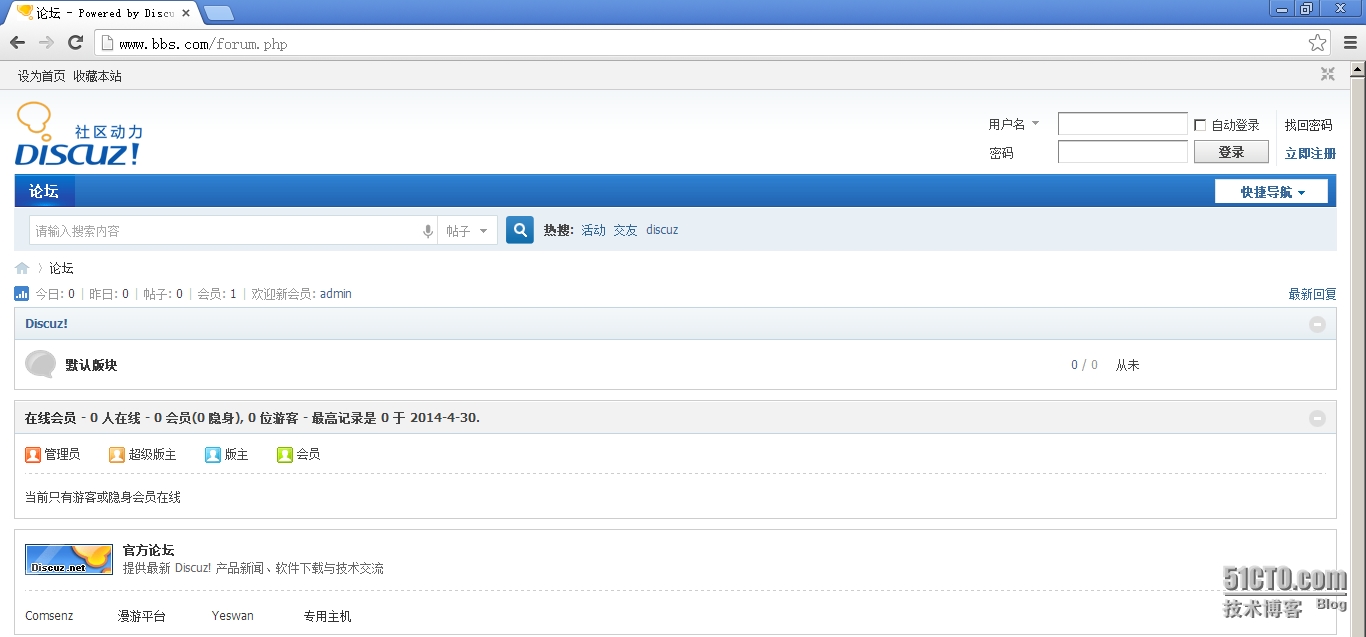Collapse the 在线会员 section
The width and height of the screenshot is (1366, 637).
click(x=1317, y=418)
